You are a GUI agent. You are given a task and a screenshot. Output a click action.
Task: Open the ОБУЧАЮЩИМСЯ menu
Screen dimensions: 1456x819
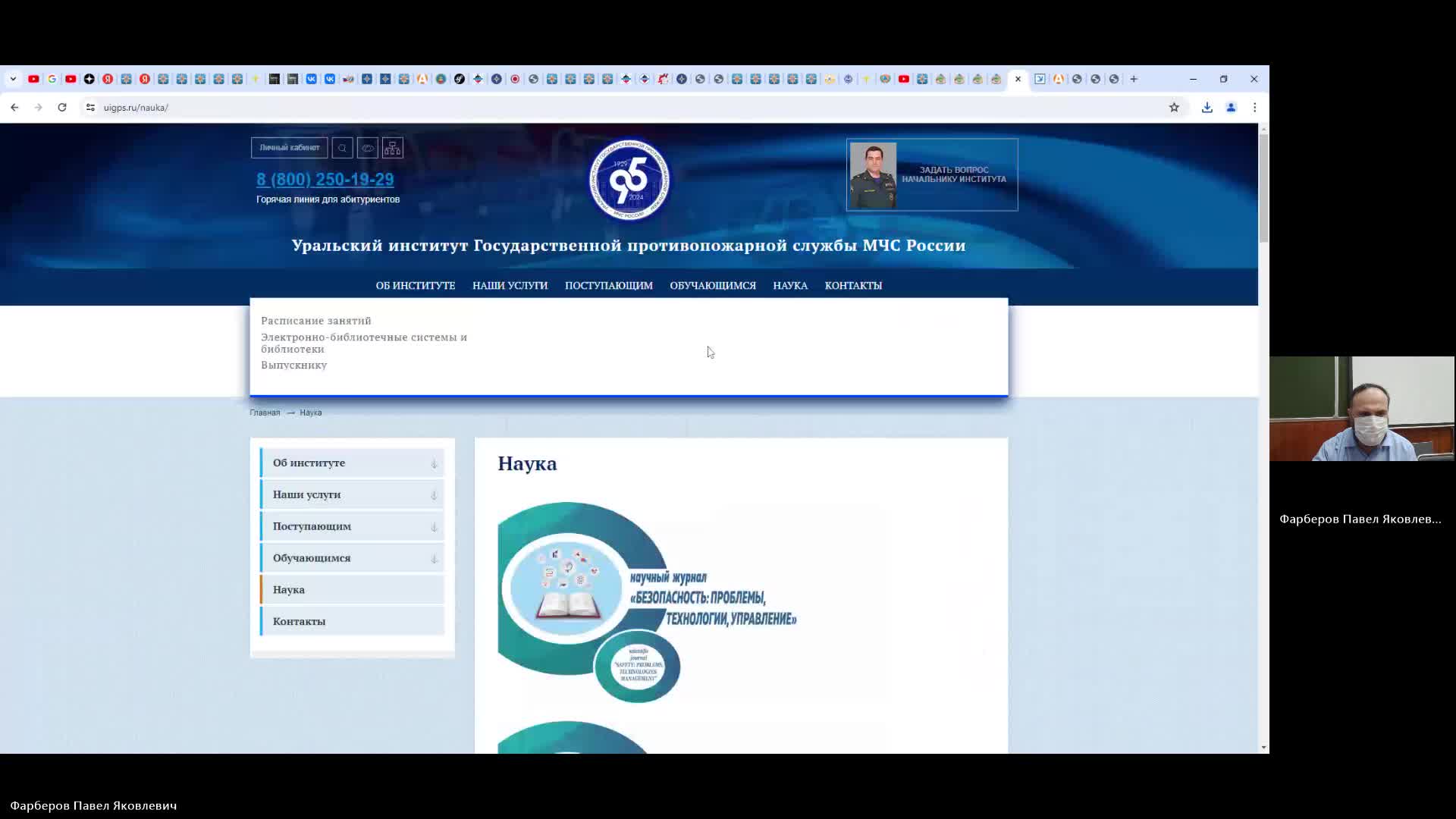(x=713, y=286)
